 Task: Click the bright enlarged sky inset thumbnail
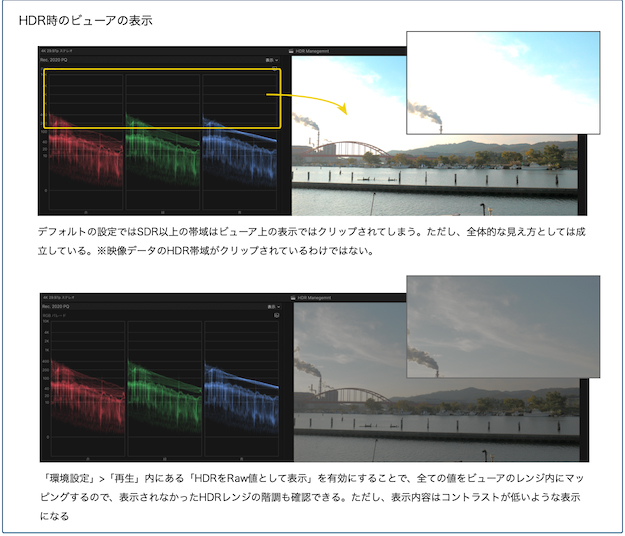[x=502, y=82]
